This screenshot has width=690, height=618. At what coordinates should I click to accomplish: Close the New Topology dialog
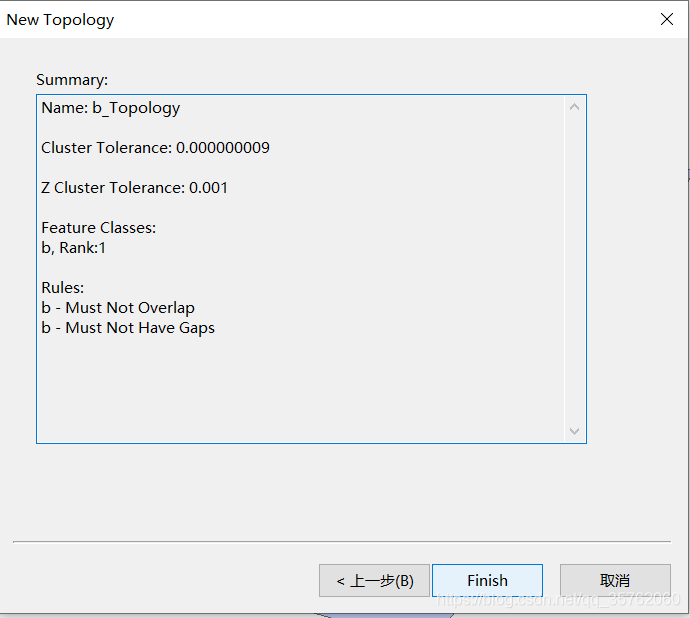pos(667,19)
